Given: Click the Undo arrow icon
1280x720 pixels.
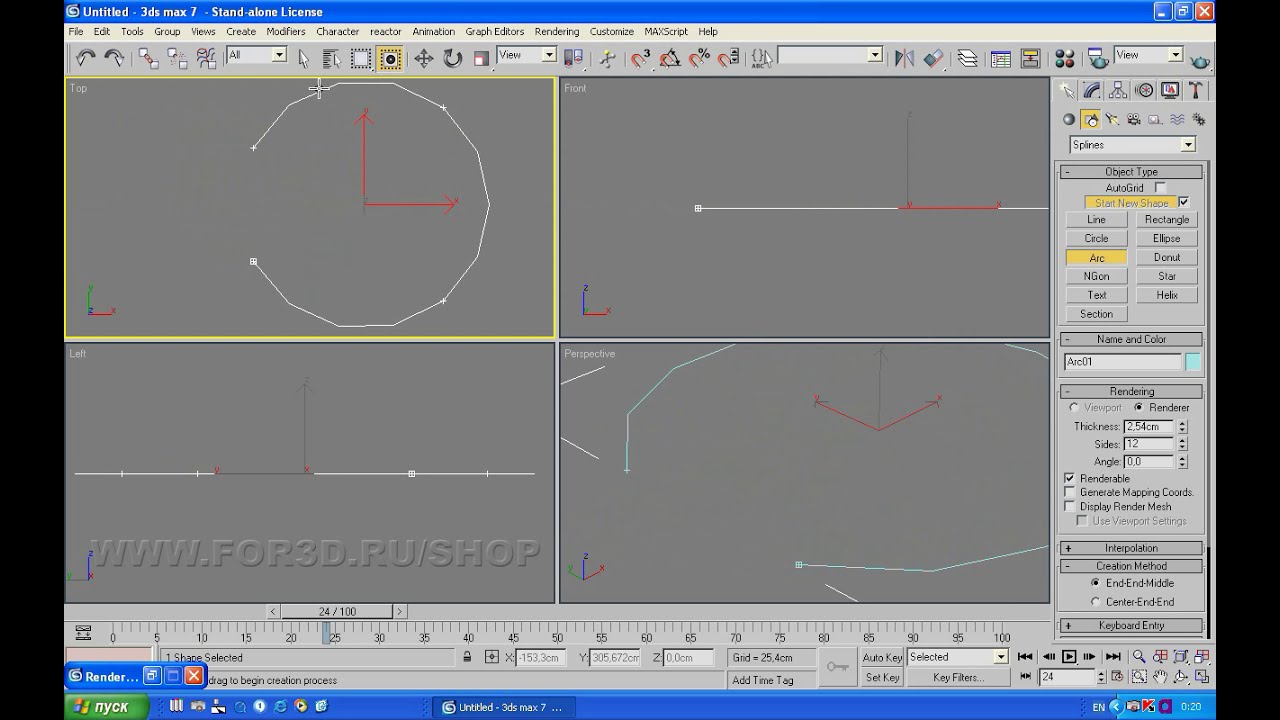Looking at the screenshot, I should click(x=86, y=58).
